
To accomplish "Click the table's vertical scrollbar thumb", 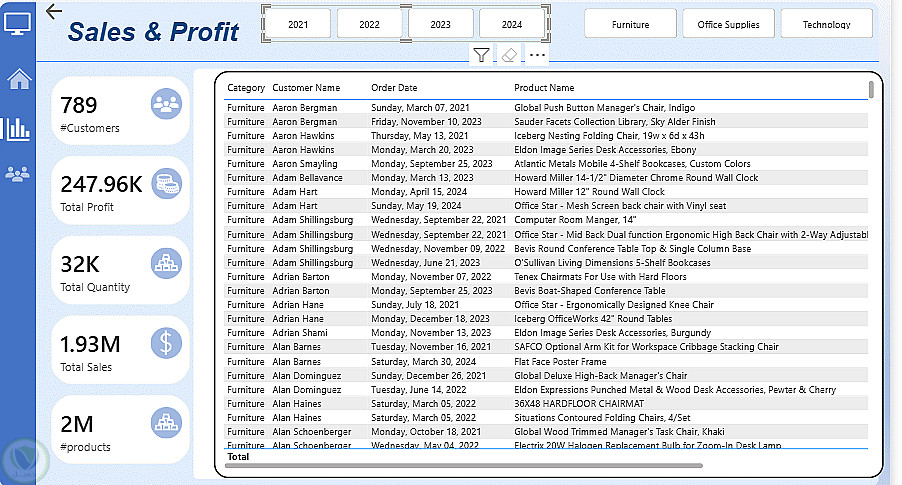I will point(871,90).
